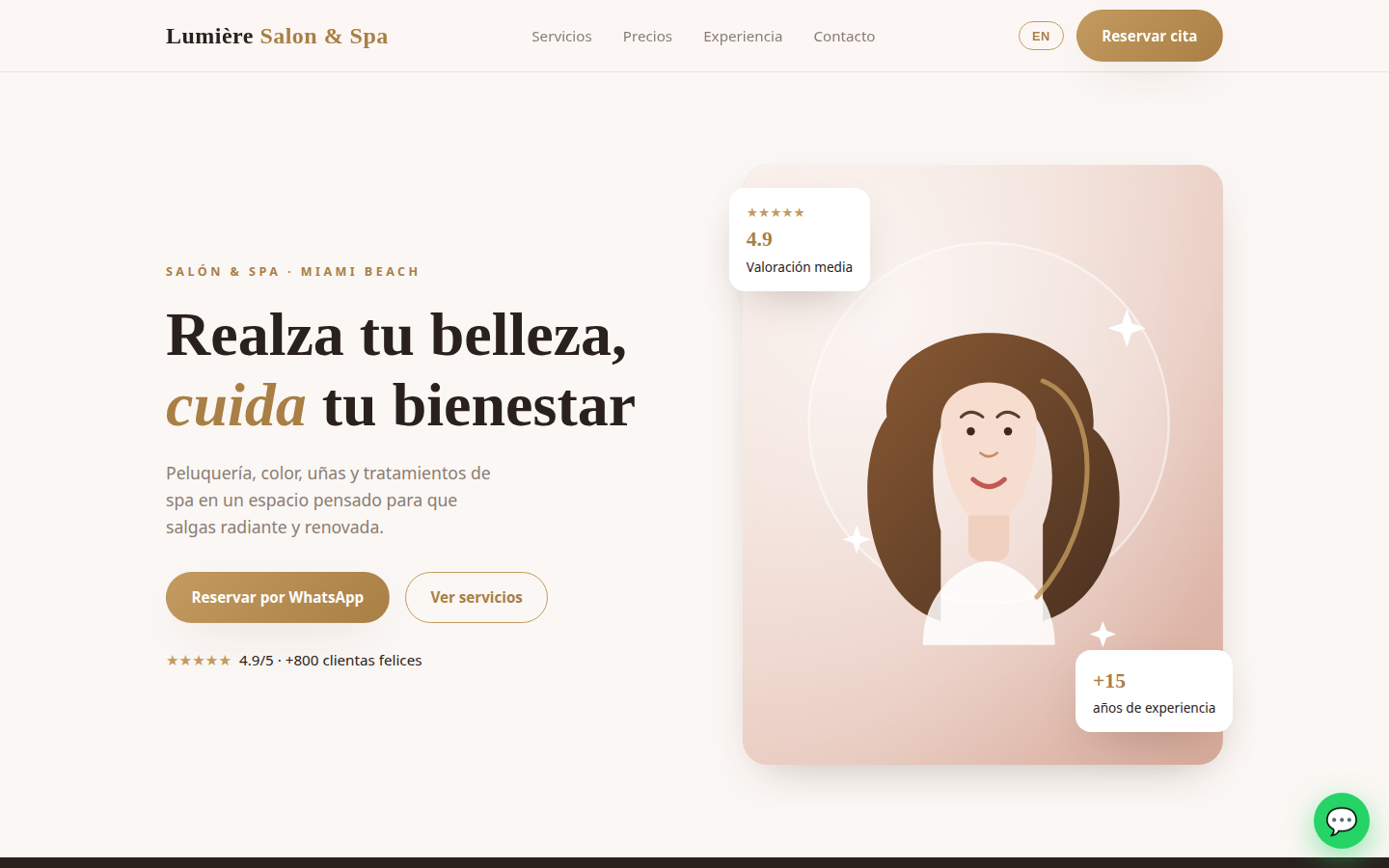Image resolution: width=1389 pixels, height=868 pixels.
Task: Click the headline 'Realza tu belleza,'
Action: click(396, 335)
